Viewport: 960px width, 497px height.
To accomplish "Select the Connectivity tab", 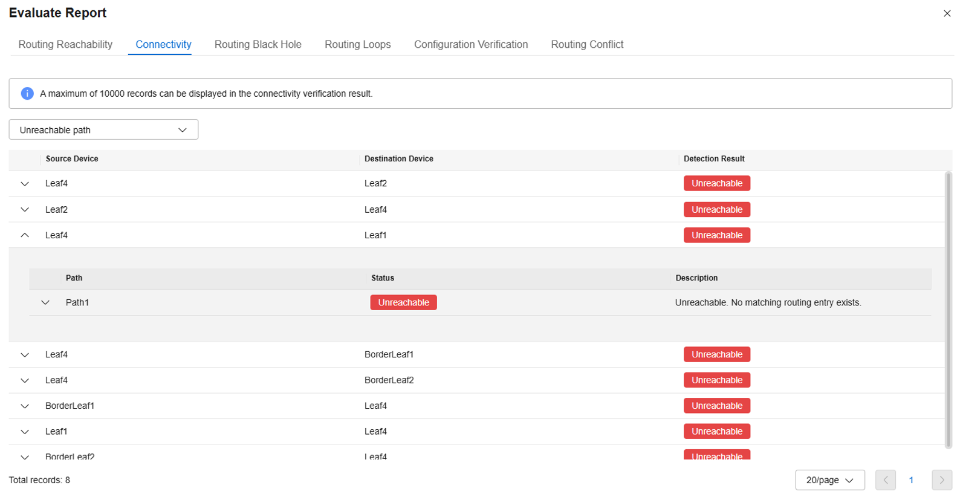I will click(163, 45).
